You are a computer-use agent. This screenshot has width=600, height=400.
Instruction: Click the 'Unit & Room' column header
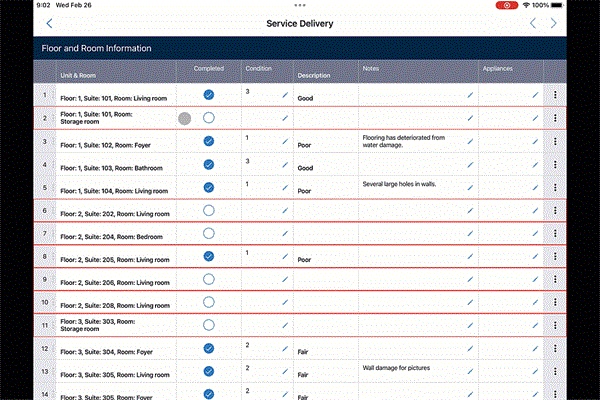click(x=78, y=75)
